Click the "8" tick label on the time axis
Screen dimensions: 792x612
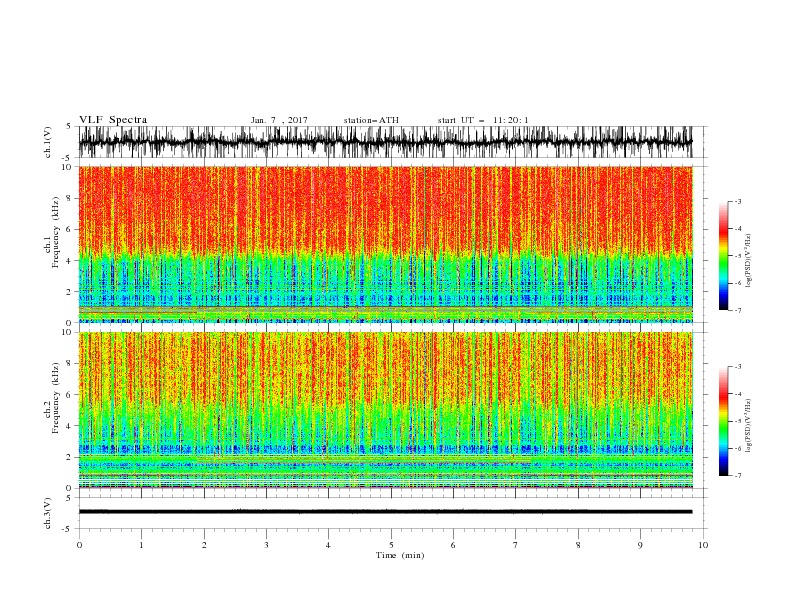578,545
